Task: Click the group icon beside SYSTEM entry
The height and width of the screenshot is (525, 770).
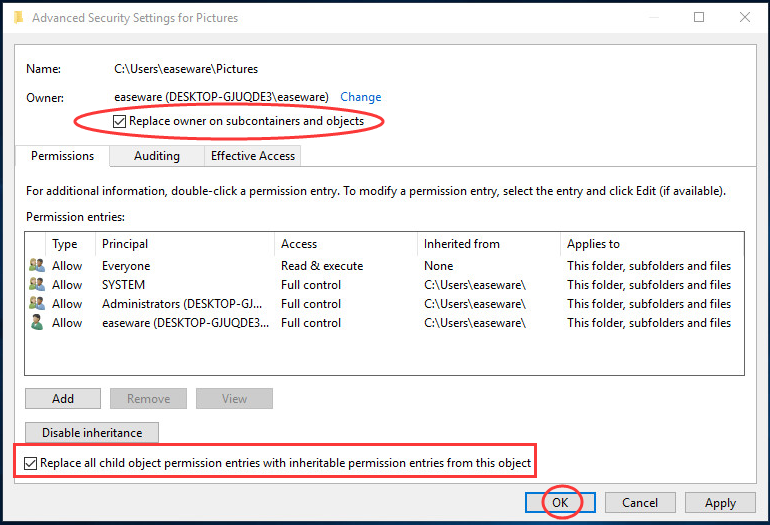Action: 37,284
